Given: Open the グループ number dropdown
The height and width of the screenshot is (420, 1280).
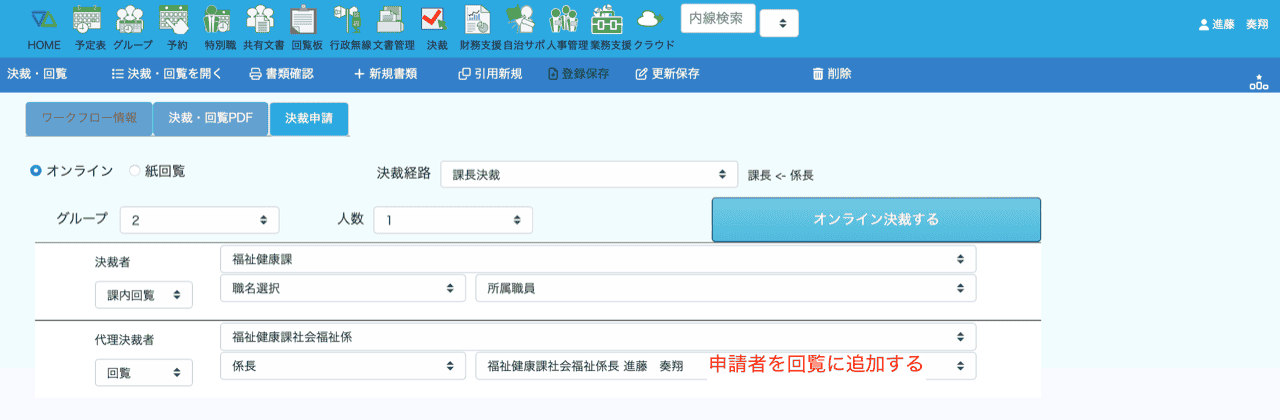Looking at the screenshot, I should pyautogui.click(x=199, y=219).
